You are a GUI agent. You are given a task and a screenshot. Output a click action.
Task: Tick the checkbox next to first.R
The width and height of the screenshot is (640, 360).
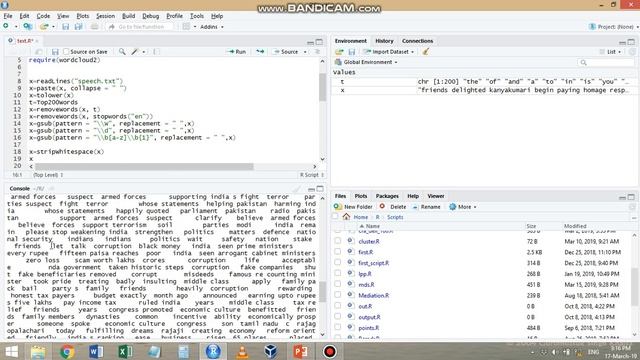tap(338, 252)
